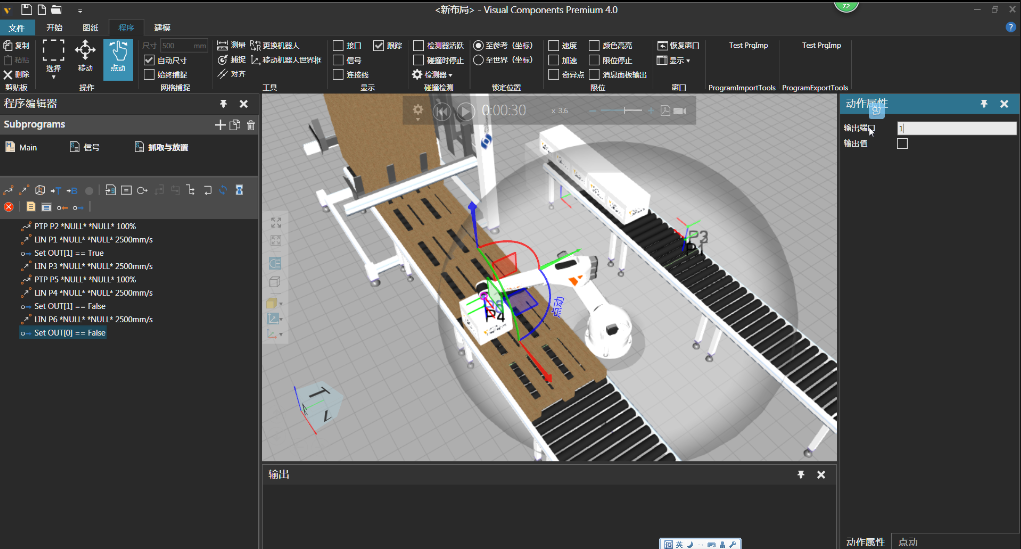Switch to the 建模 ribbon tab
Viewport: 1021px width, 549px height.
(162, 27)
